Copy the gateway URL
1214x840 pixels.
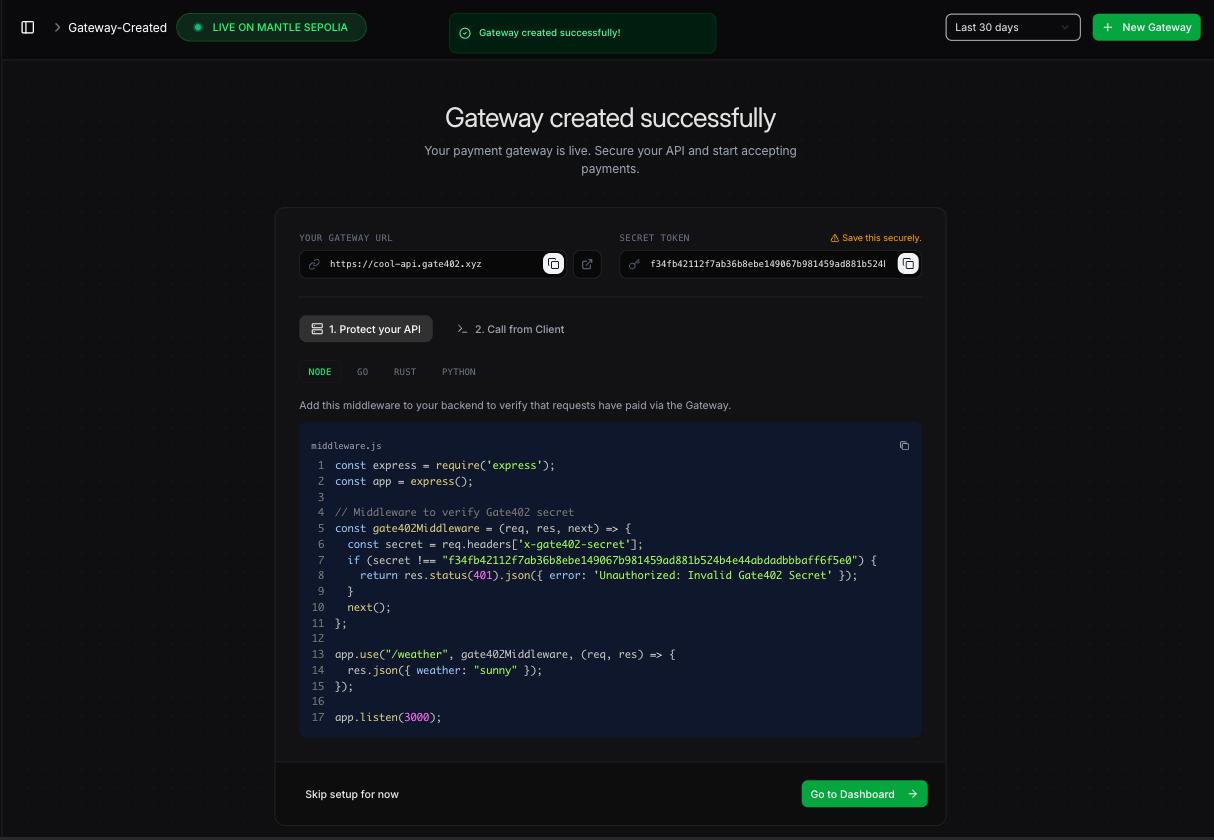pyautogui.click(x=553, y=264)
